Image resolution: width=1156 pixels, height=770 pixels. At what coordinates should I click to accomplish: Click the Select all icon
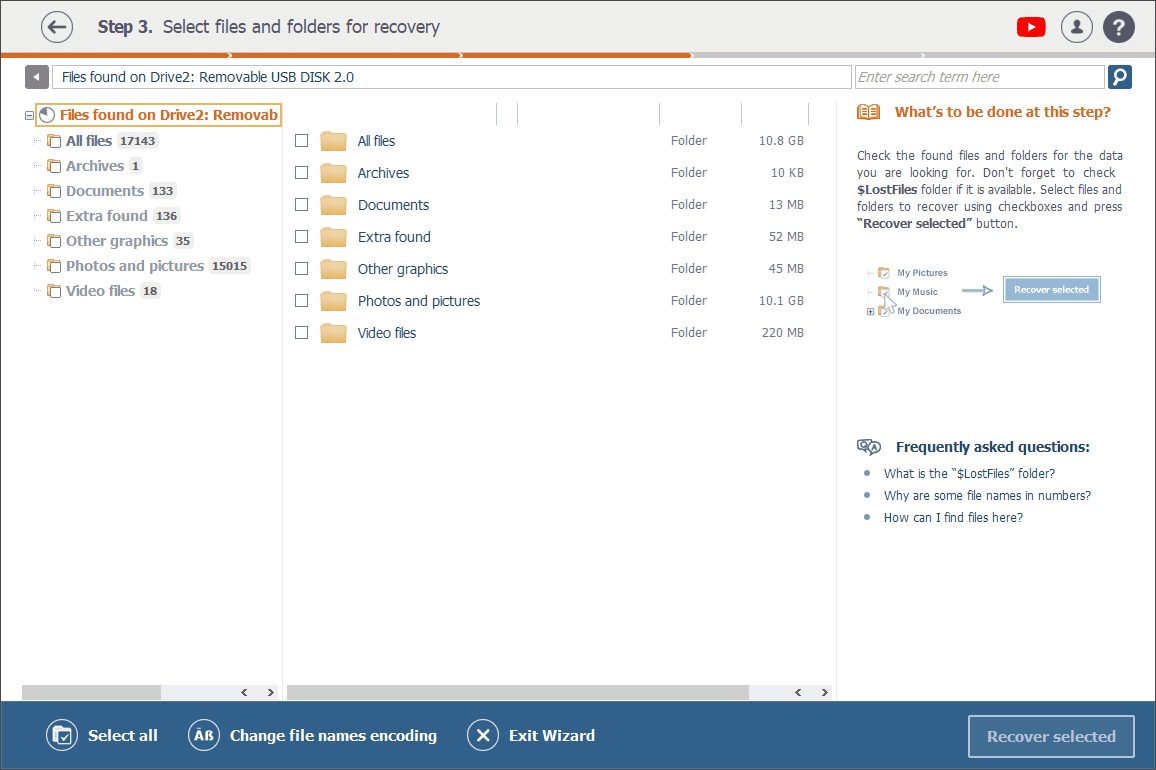pyautogui.click(x=62, y=736)
